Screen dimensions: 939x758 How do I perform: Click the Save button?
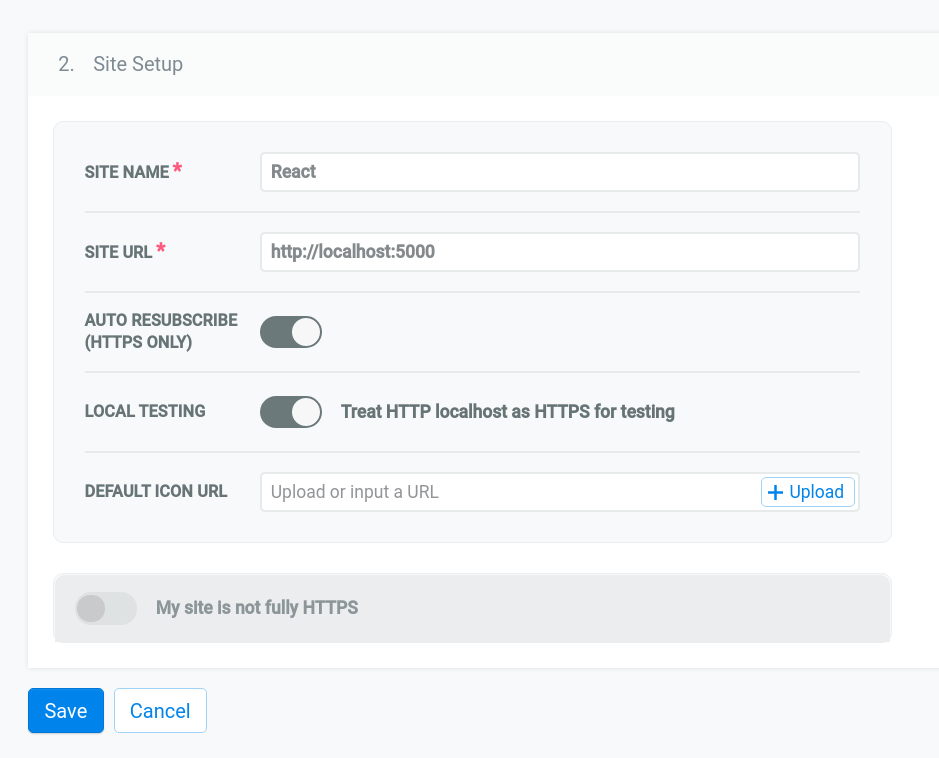(66, 711)
